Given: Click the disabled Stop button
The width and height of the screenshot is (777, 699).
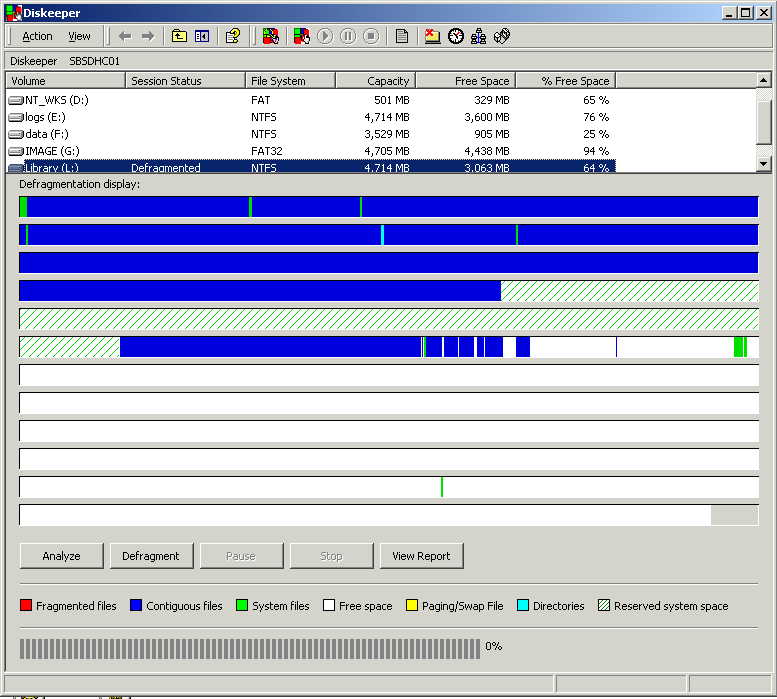Looking at the screenshot, I should point(331,556).
